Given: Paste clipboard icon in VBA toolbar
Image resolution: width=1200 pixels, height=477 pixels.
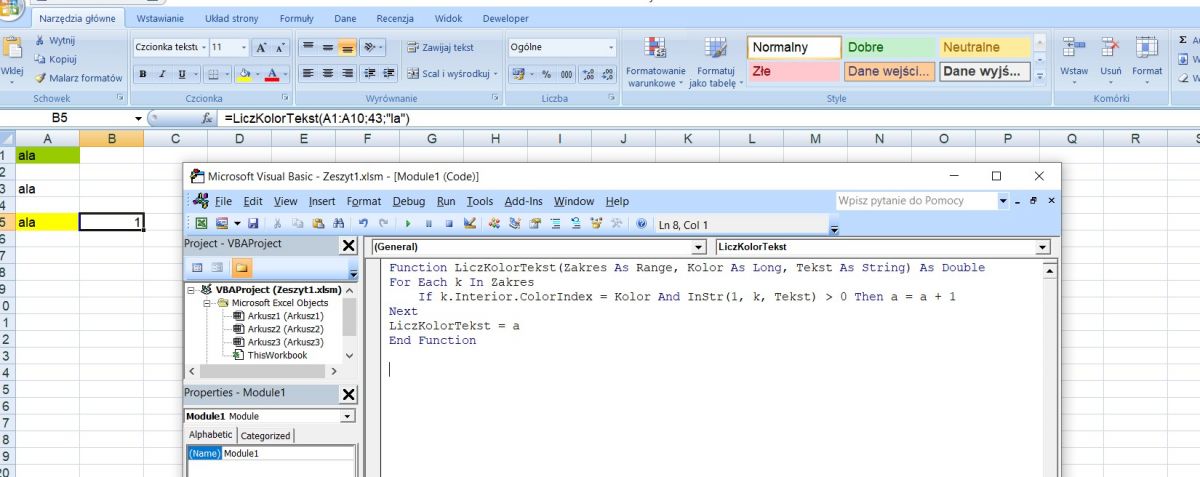Looking at the screenshot, I should [318, 224].
